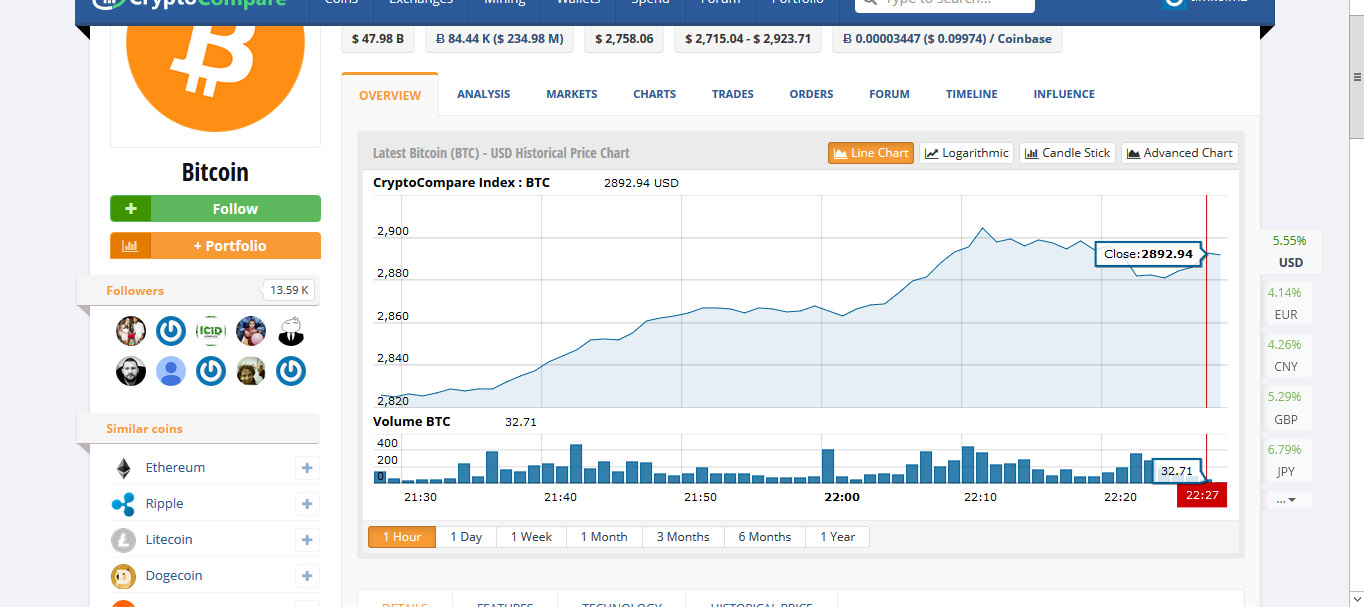Screen dimensions: 1364x607
Task: Switch to the Overview tab
Action: click(x=390, y=95)
